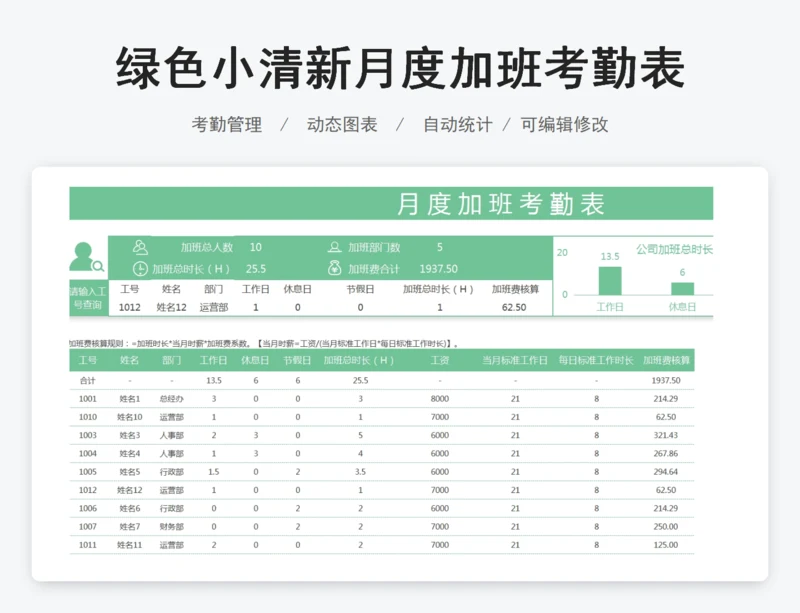Image resolution: width=800 pixels, height=613 pixels.
Task: Select the 姓名10 name cell
Action: pos(130,417)
